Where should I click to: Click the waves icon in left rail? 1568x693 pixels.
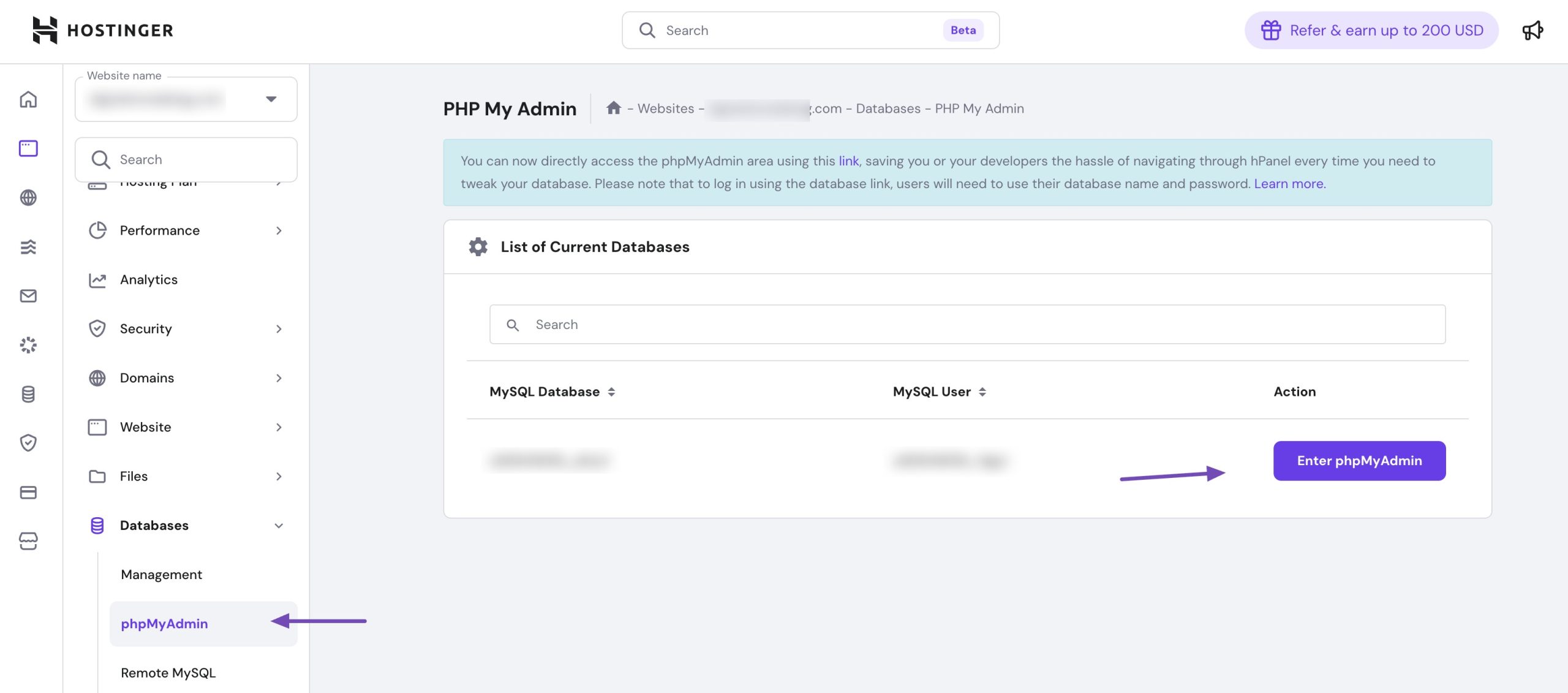coord(28,247)
